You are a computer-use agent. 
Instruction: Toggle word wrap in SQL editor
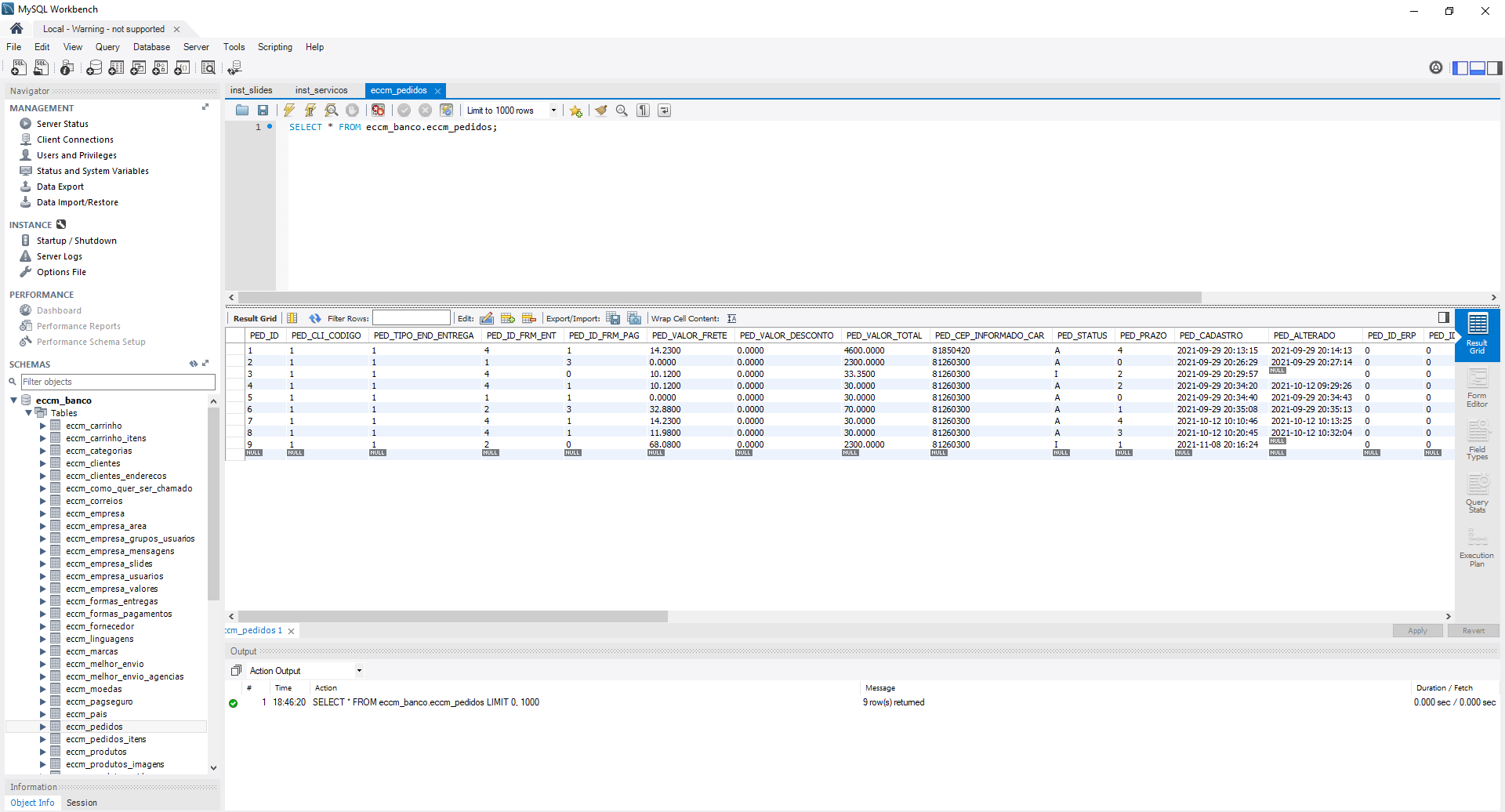pos(664,111)
